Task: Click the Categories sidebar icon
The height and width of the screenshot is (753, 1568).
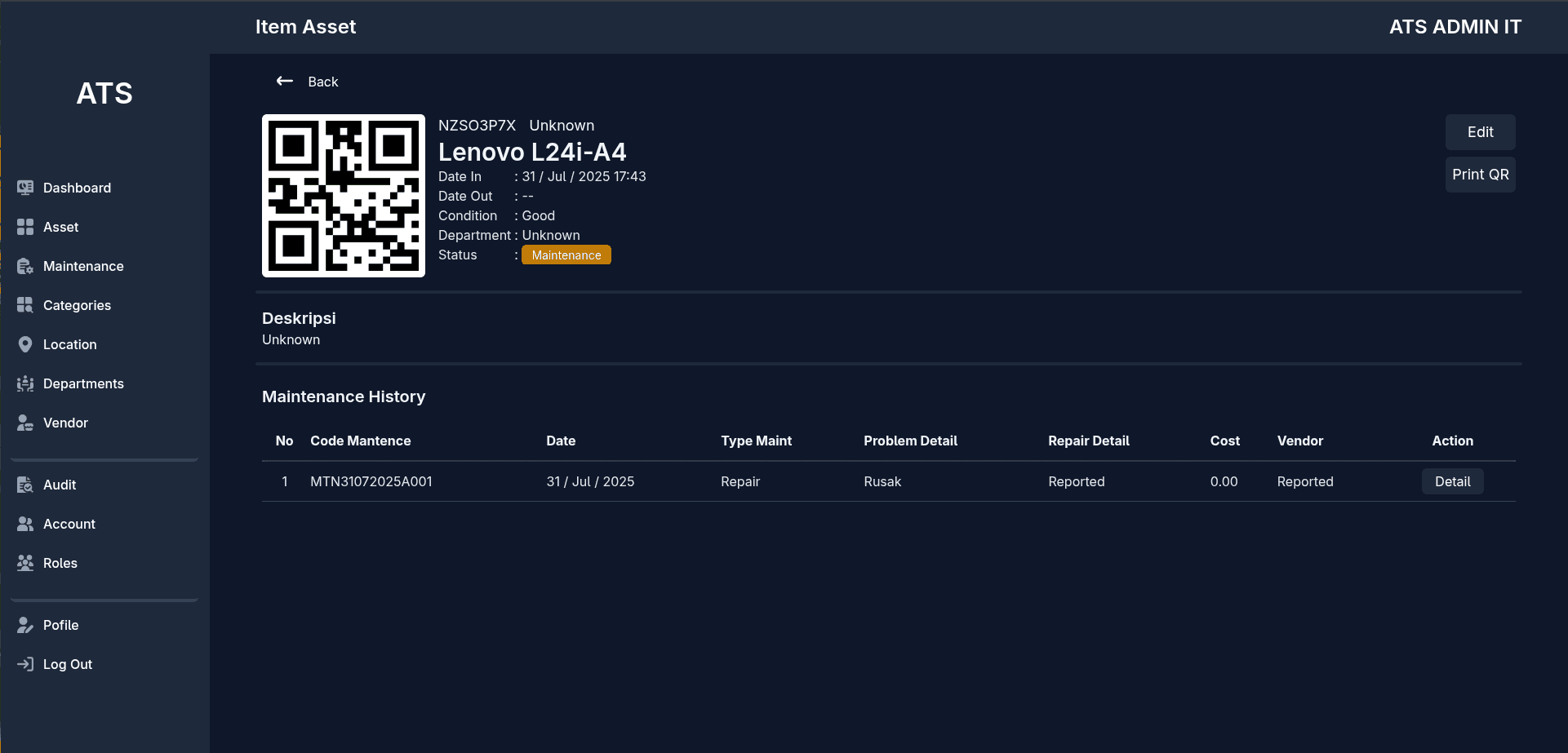Action: pyautogui.click(x=25, y=305)
